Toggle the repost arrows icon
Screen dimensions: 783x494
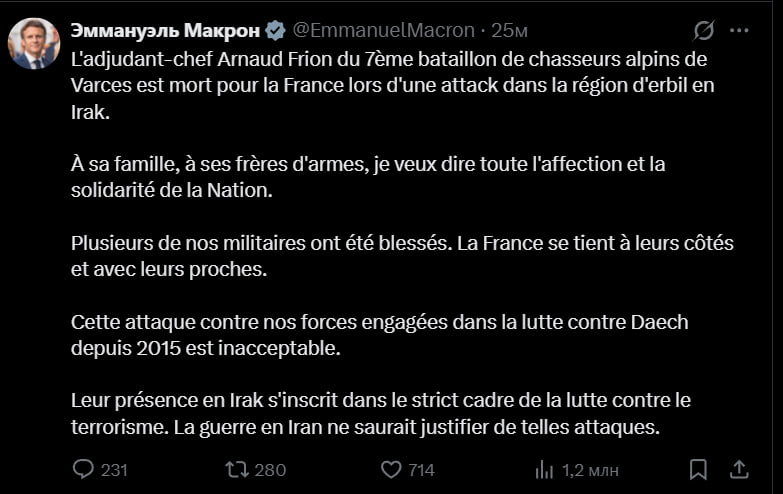tap(238, 469)
